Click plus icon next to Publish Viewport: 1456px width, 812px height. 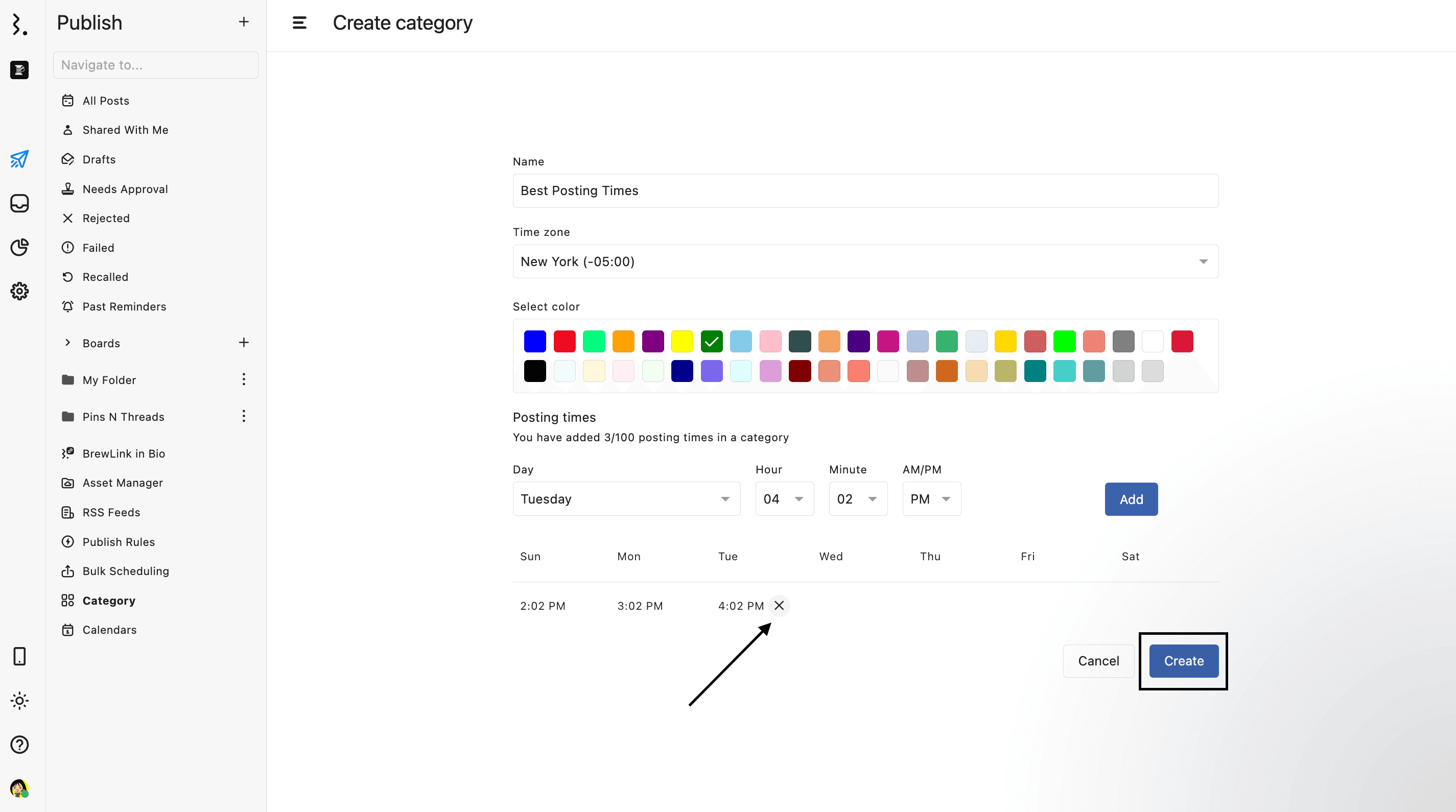[x=244, y=22]
